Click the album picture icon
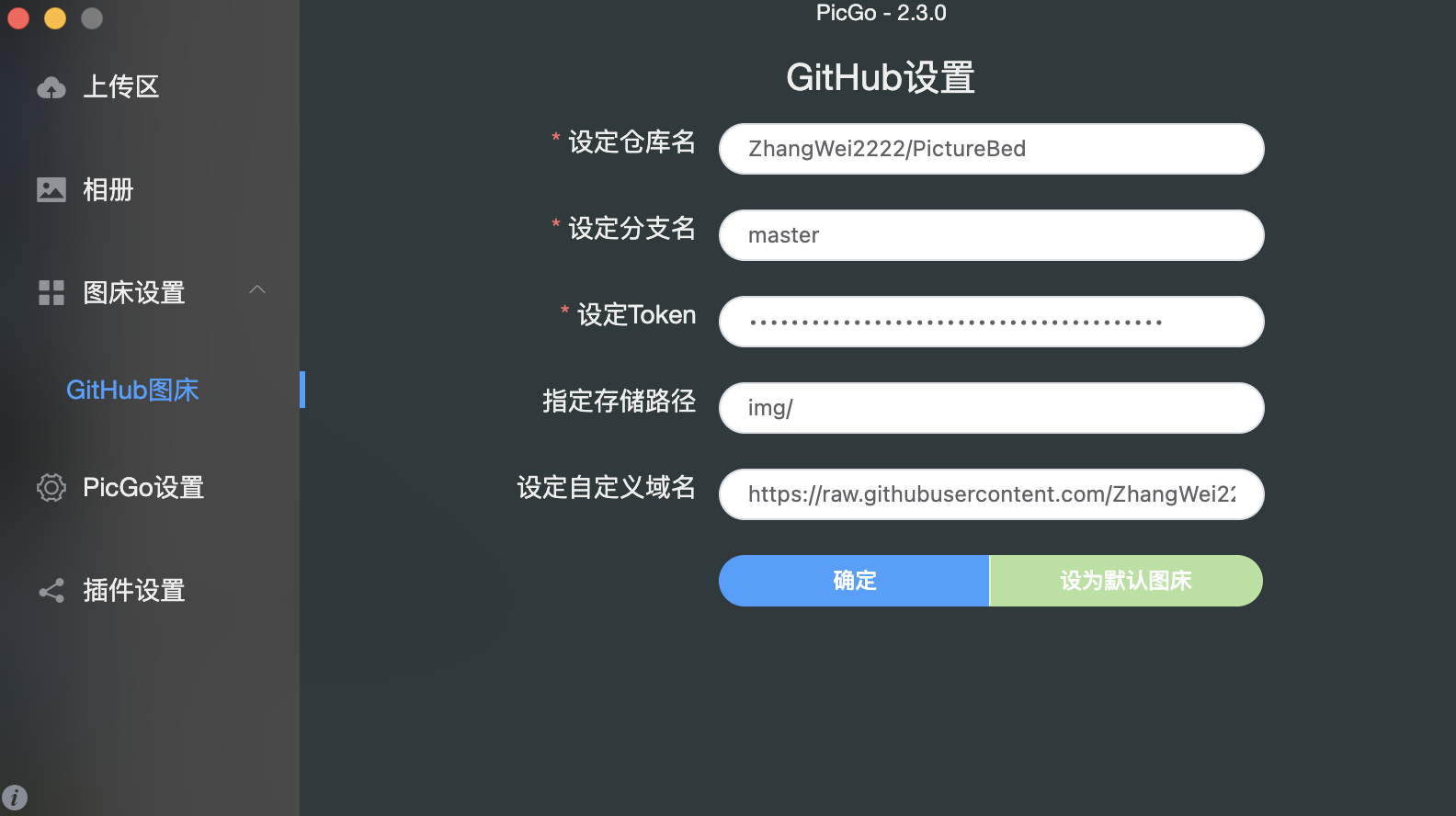This screenshot has height=816, width=1456. (x=51, y=189)
